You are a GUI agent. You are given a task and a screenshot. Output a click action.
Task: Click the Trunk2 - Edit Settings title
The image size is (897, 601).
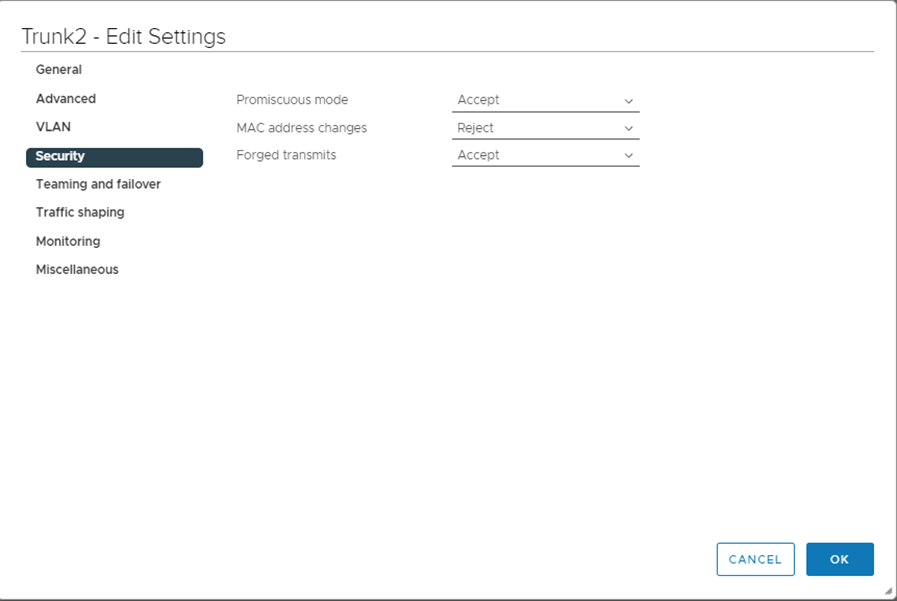coord(123,37)
